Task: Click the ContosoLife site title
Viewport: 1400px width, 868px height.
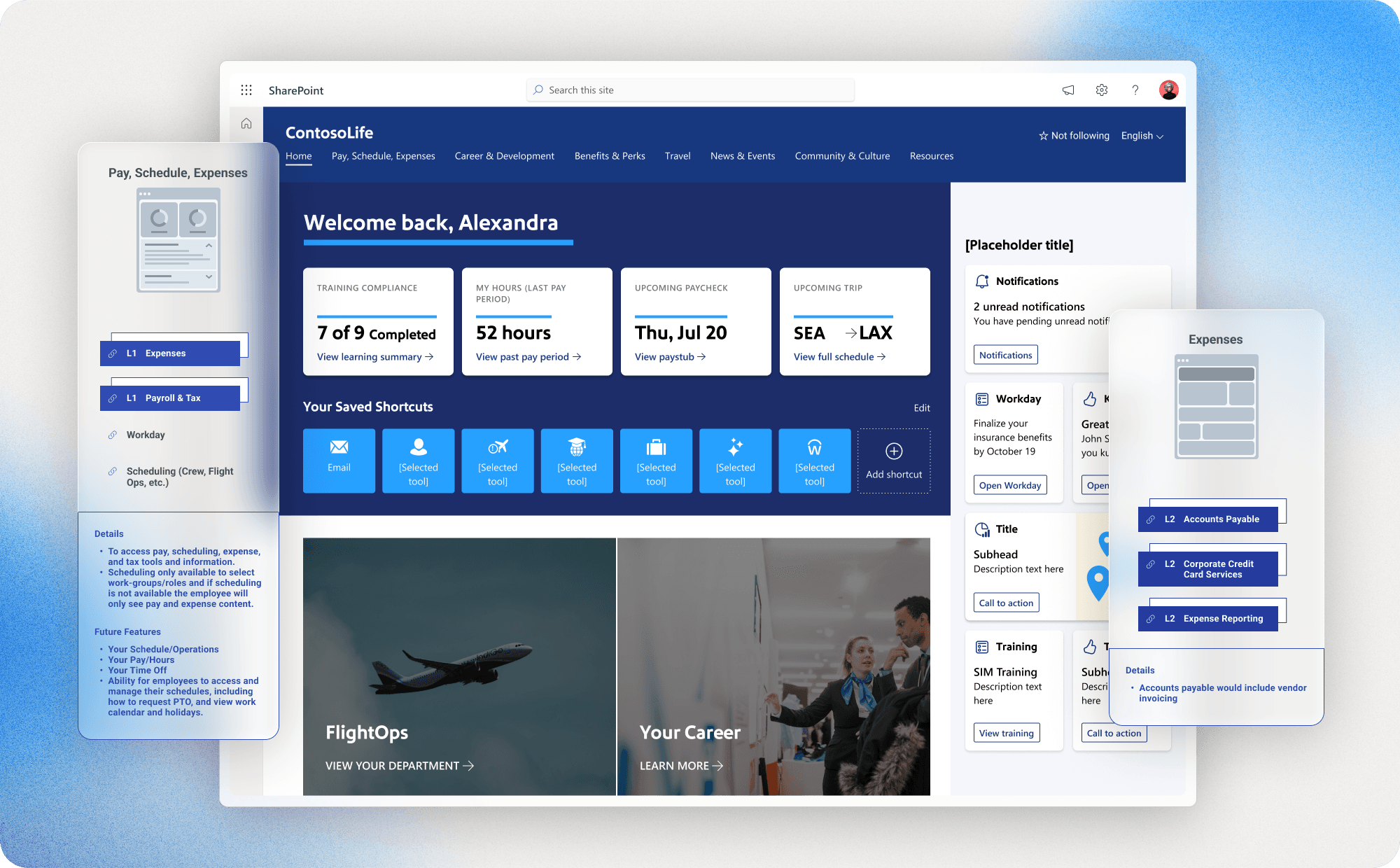Action: [x=329, y=132]
